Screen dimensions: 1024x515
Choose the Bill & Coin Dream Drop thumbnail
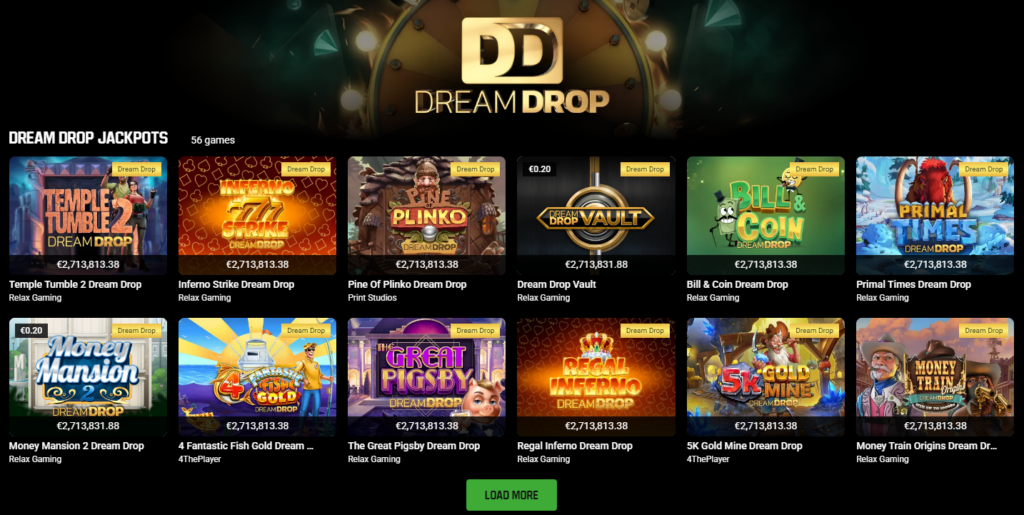[x=765, y=215]
